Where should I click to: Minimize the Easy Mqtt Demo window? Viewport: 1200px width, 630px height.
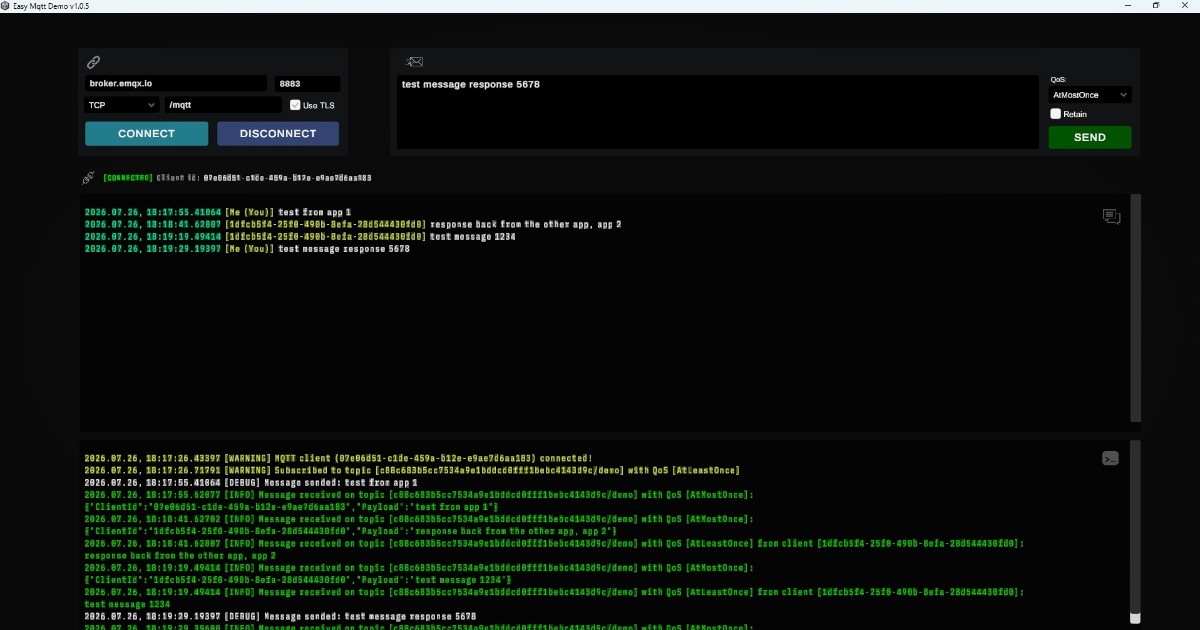(x=1127, y=5)
